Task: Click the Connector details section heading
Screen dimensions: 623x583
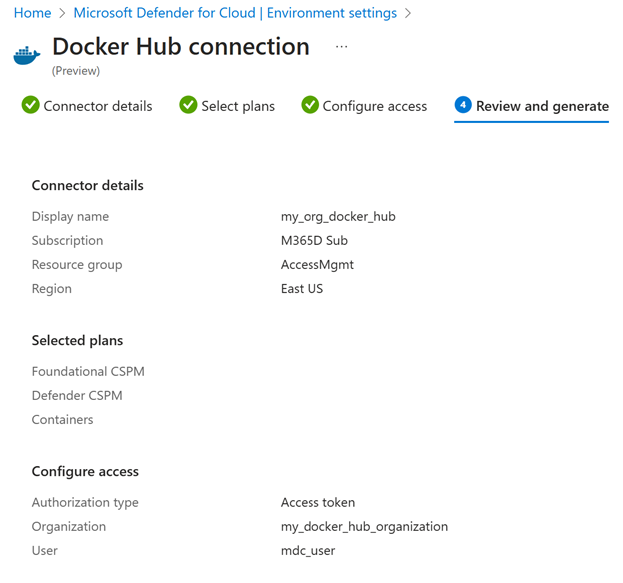Action: tap(87, 186)
